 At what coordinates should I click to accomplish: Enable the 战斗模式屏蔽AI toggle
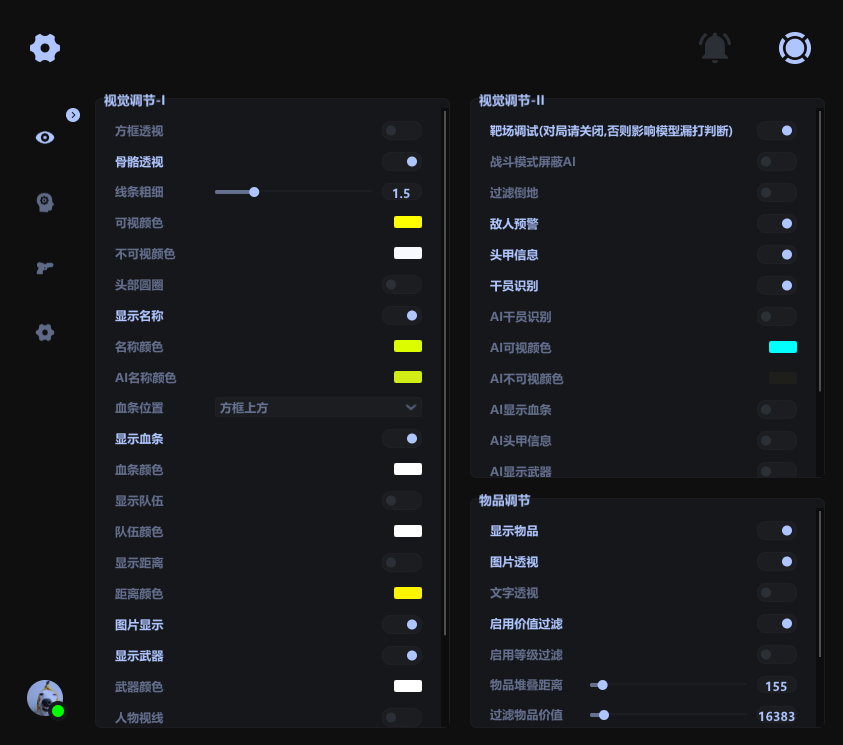(776, 161)
